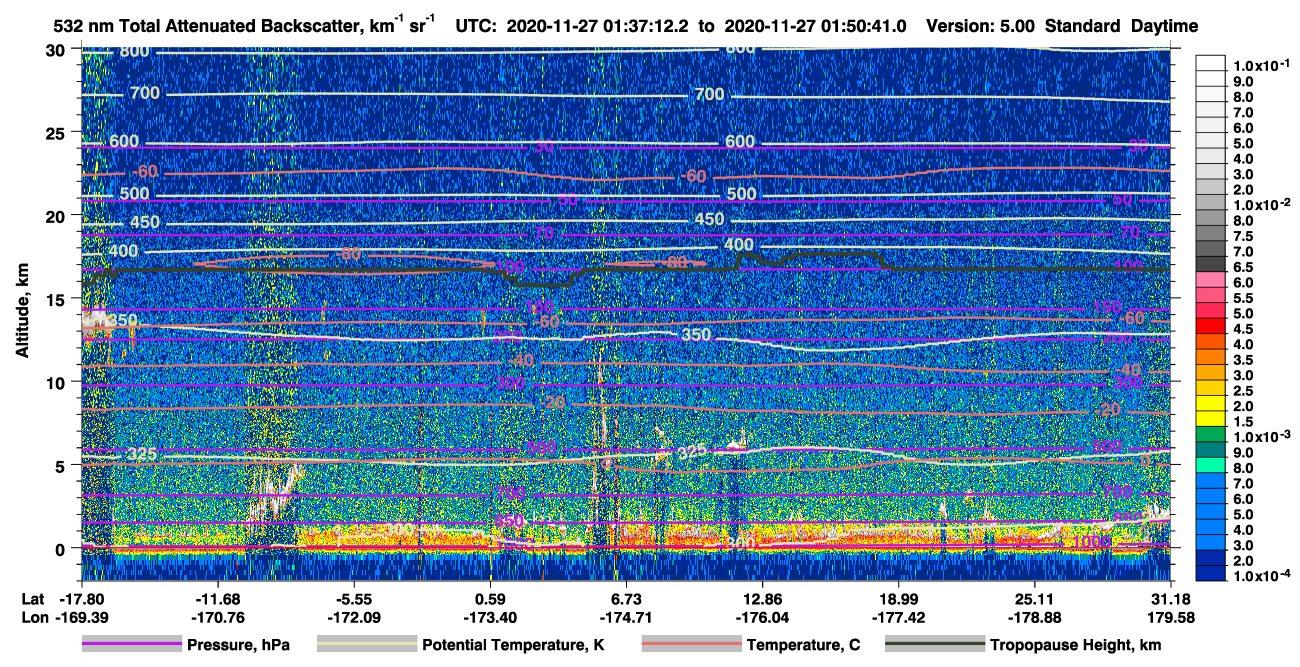The height and width of the screenshot is (667, 1300).
Task: Click the red color bar segment beside 4.5
Action: click(1211, 324)
